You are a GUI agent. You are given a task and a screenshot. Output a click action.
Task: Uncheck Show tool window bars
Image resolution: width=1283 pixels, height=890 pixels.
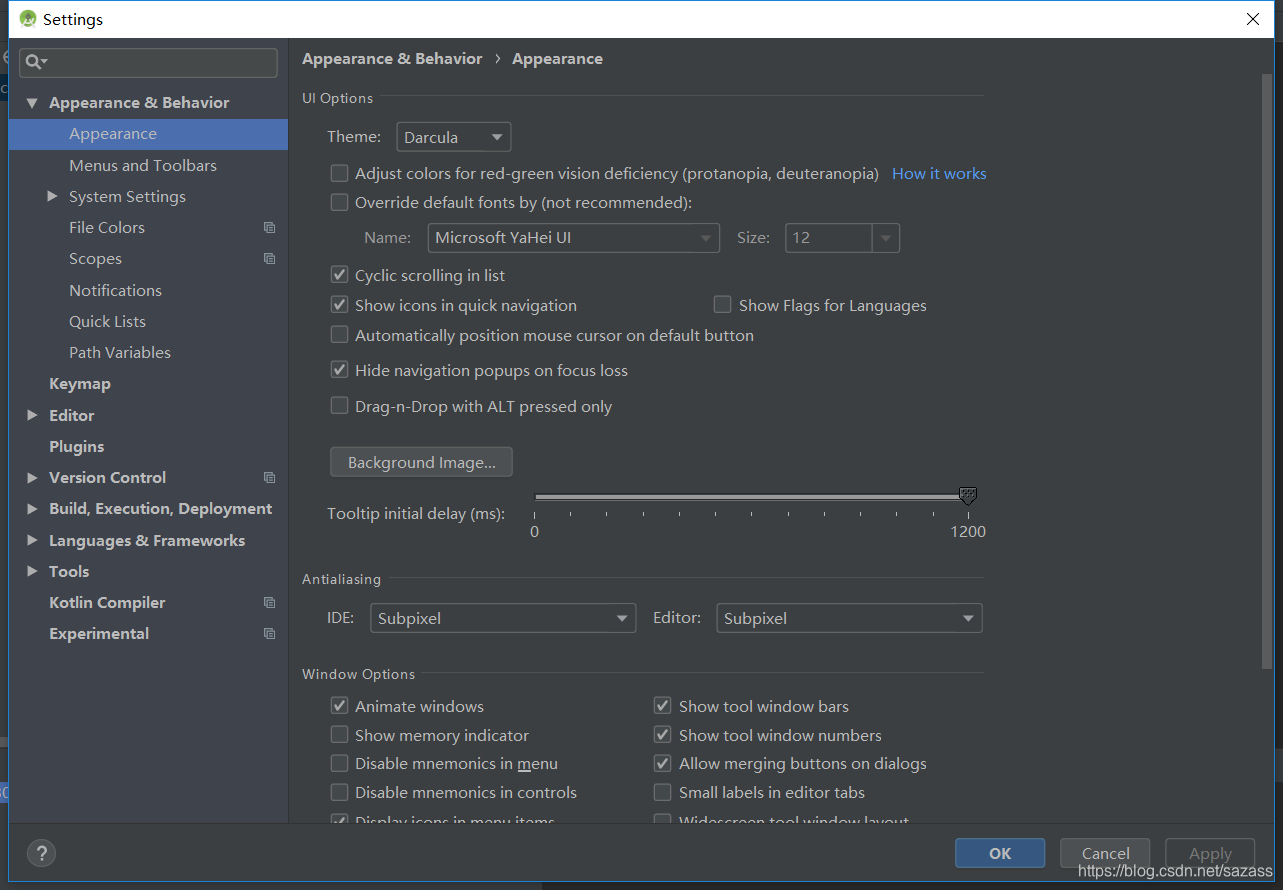tap(662, 706)
